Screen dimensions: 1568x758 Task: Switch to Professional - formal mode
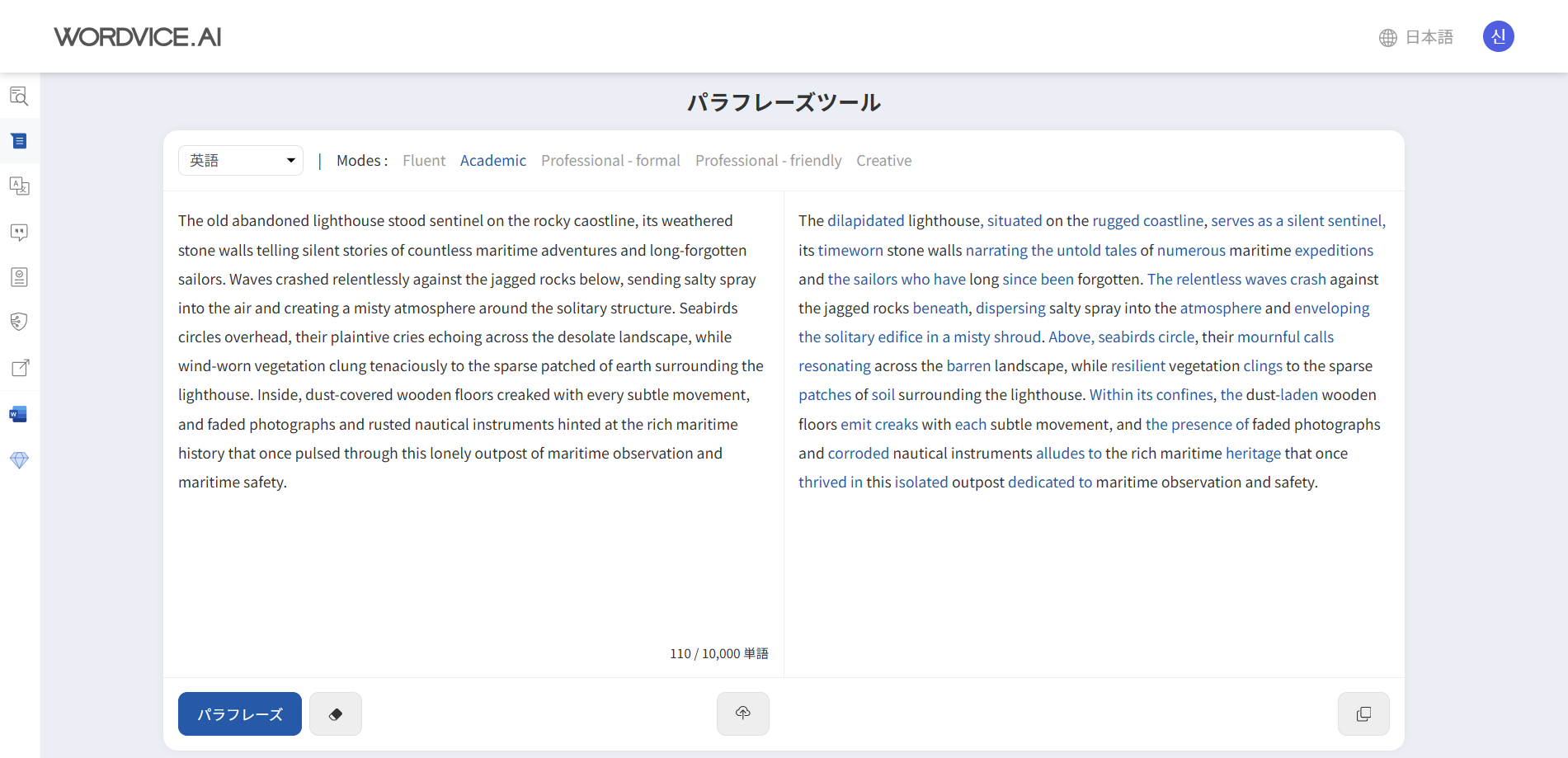[x=610, y=160]
